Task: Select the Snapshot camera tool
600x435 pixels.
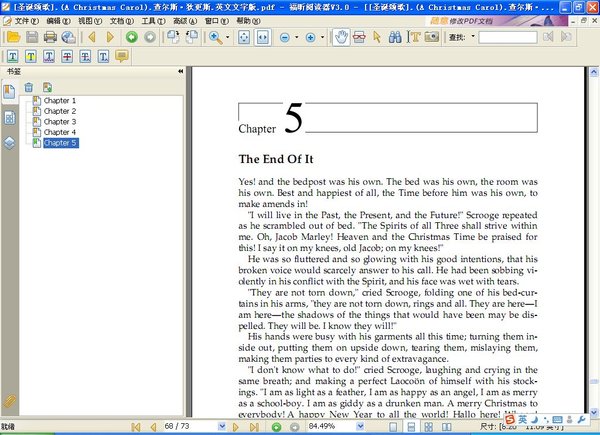Action: [x=432, y=37]
